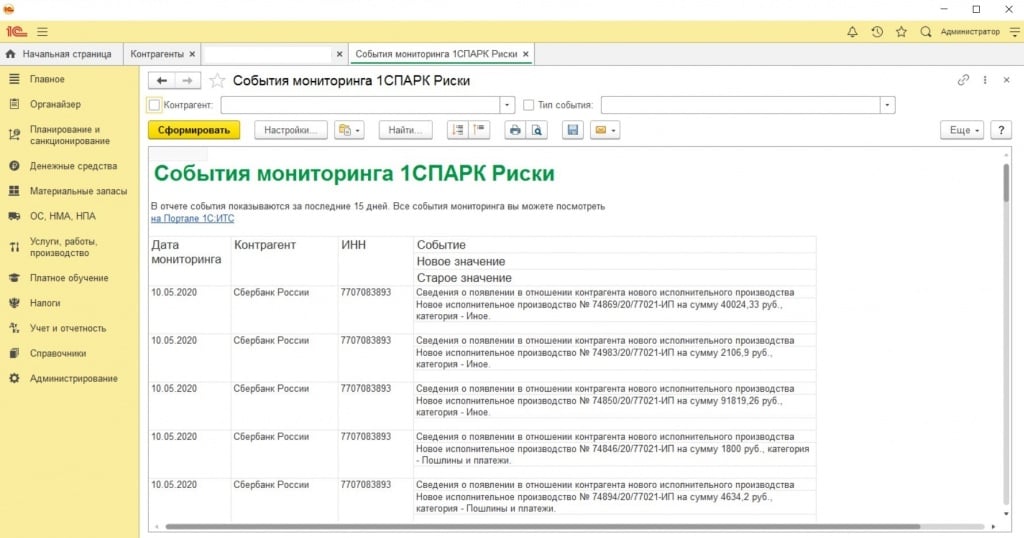Expand the Еще menu button
Viewport: 1024px width, 538px height.
961,130
